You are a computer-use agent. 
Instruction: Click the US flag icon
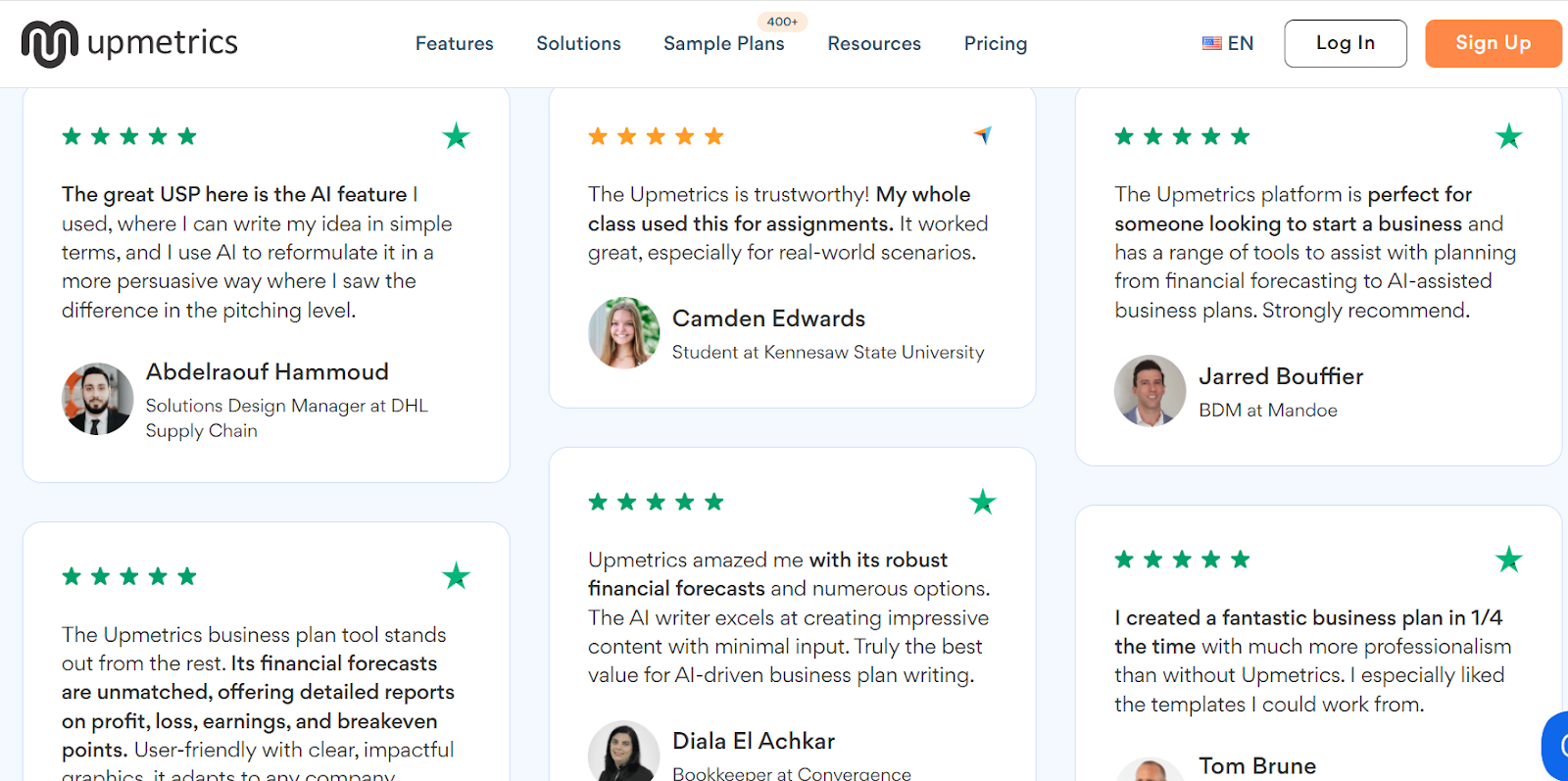[x=1212, y=43]
